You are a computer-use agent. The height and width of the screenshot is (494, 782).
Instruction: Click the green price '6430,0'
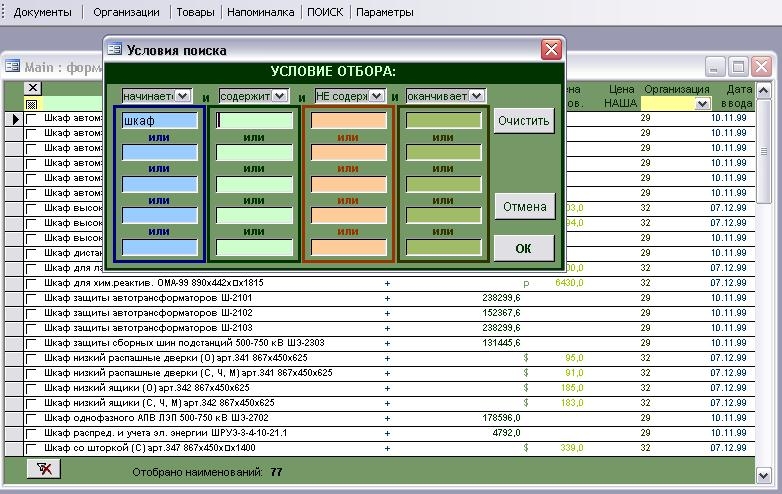pyautogui.click(x=569, y=283)
